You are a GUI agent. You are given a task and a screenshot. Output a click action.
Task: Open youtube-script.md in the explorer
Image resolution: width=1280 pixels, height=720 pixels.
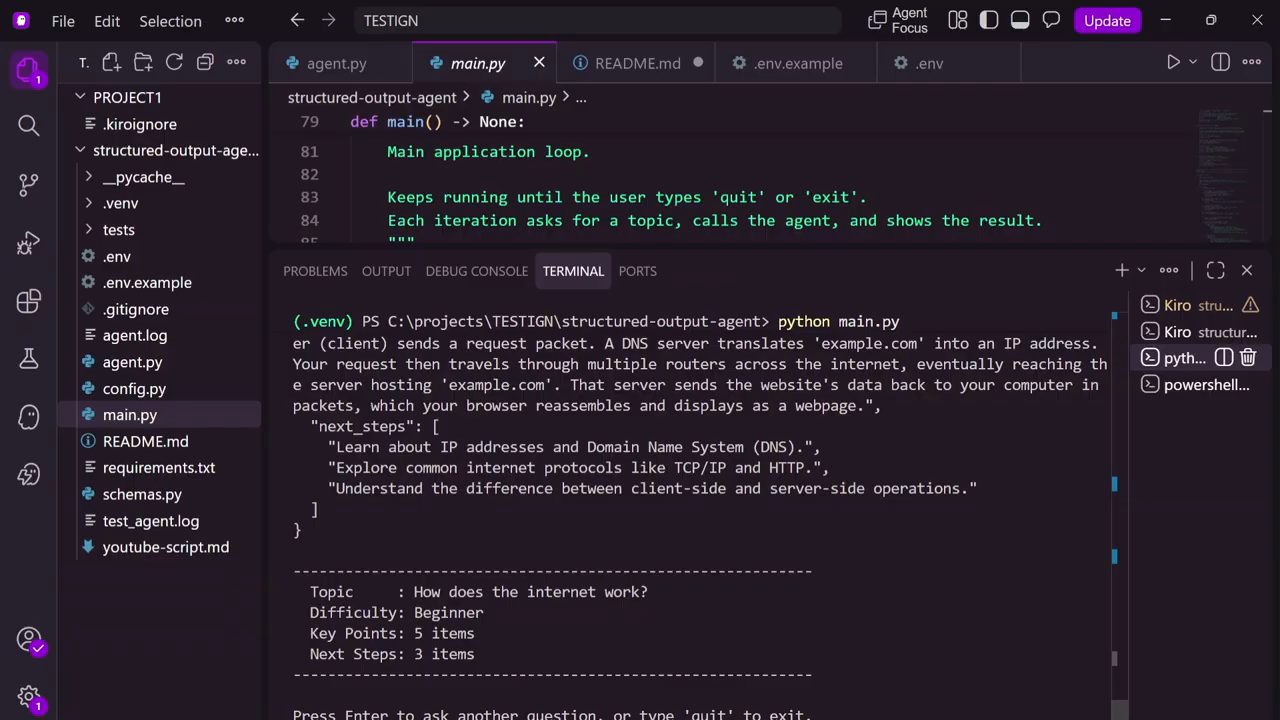pos(166,547)
